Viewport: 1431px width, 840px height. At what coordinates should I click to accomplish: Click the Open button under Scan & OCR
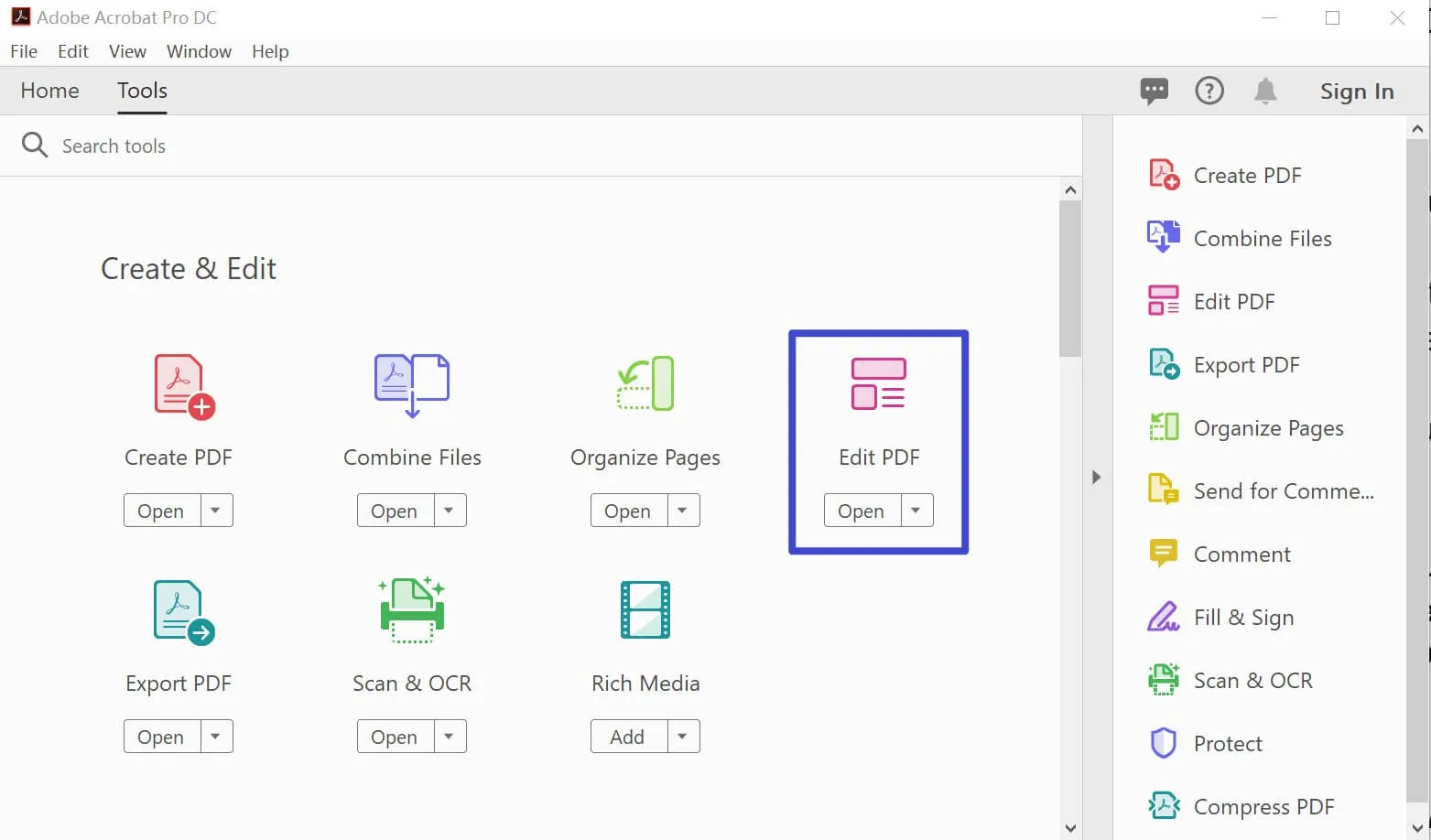click(x=396, y=737)
